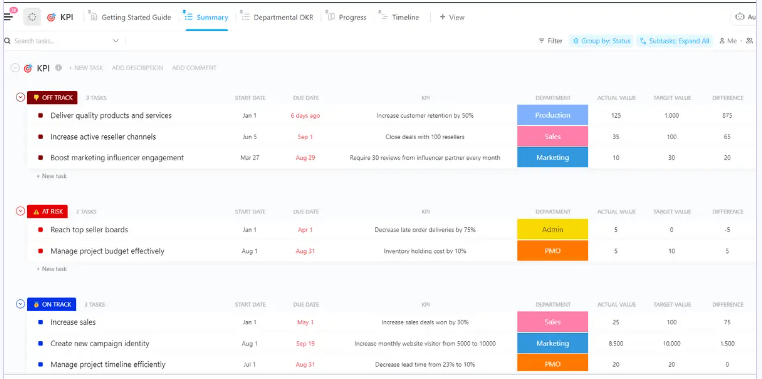
Task: Click status square of Boost marketing influencer
Action: point(41,158)
